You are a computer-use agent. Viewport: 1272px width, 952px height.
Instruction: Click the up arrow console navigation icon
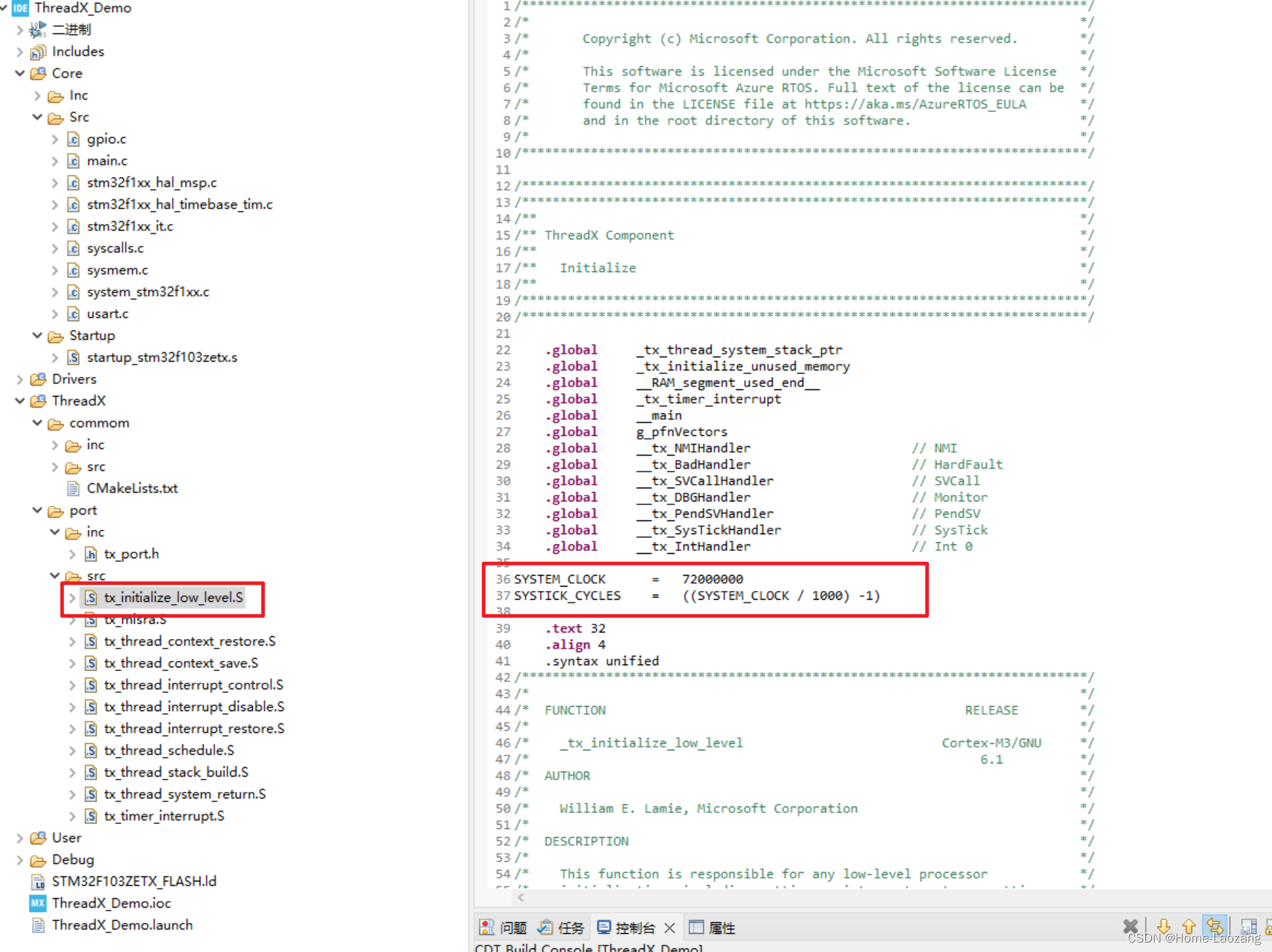click(x=1188, y=927)
